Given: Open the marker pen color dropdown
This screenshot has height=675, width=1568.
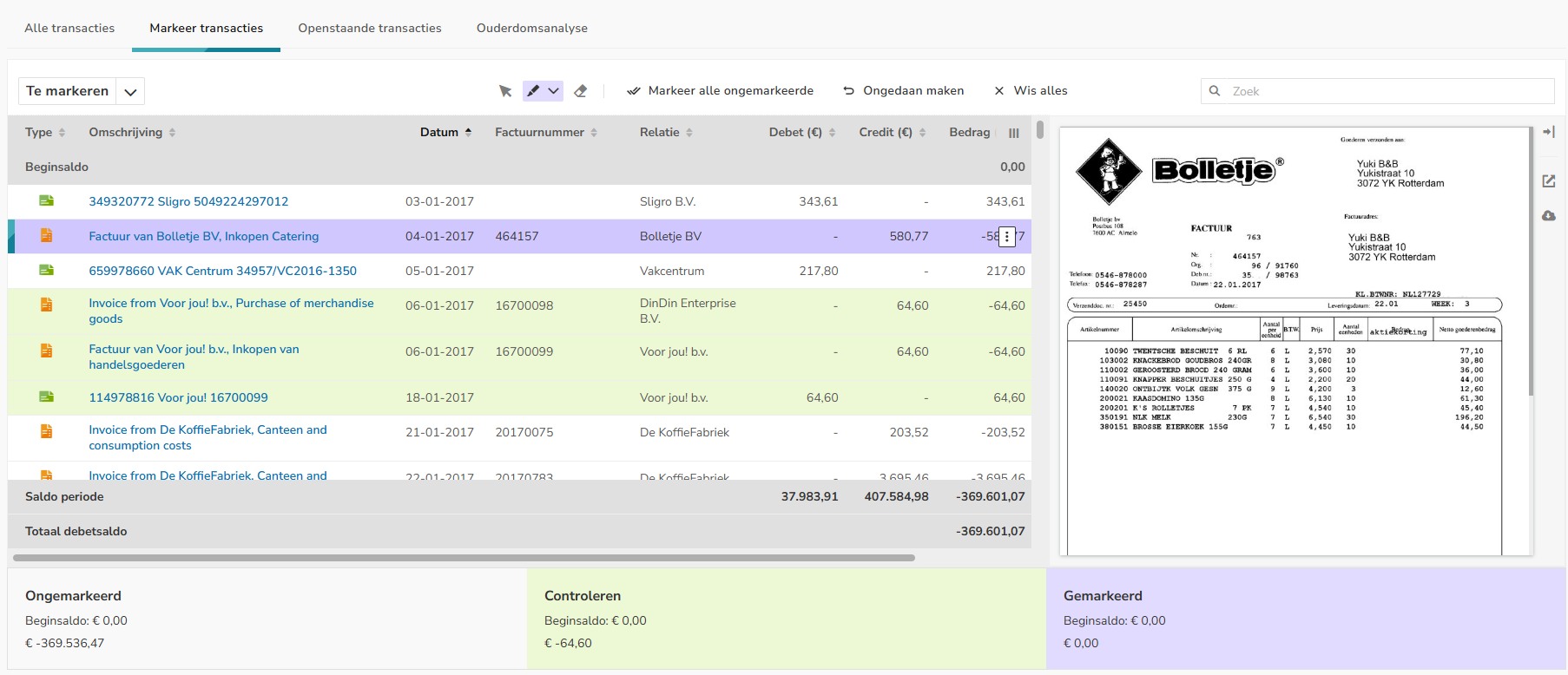Looking at the screenshot, I should (553, 91).
